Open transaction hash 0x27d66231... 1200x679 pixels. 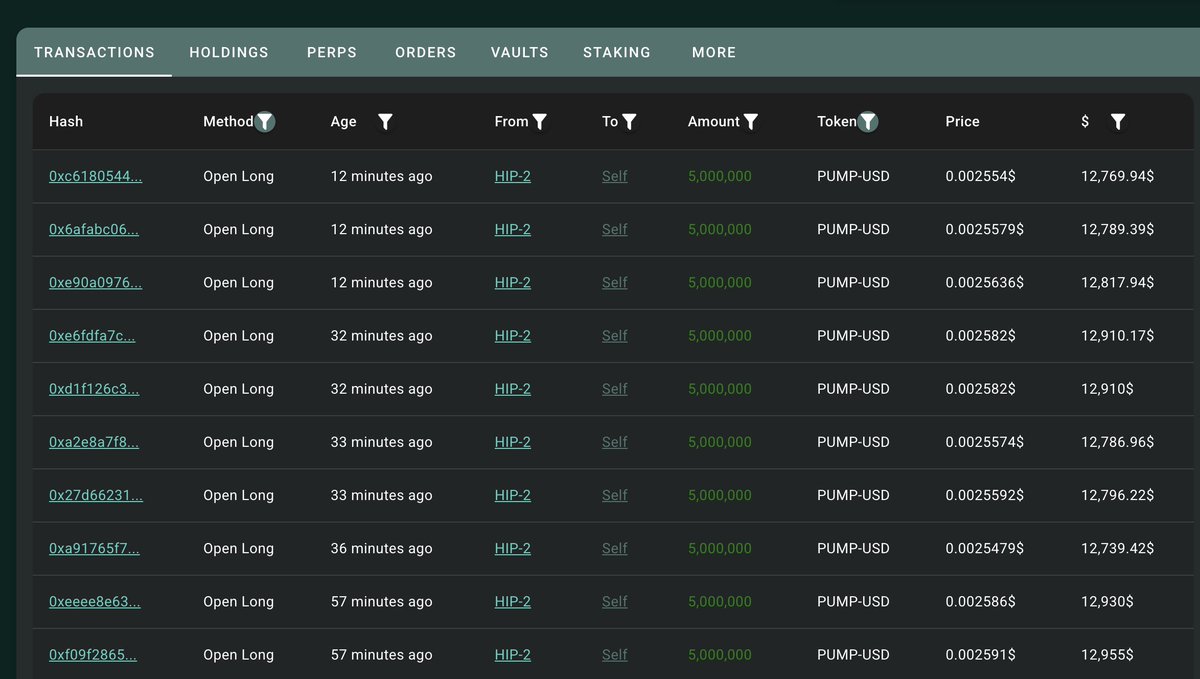[95, 495]
